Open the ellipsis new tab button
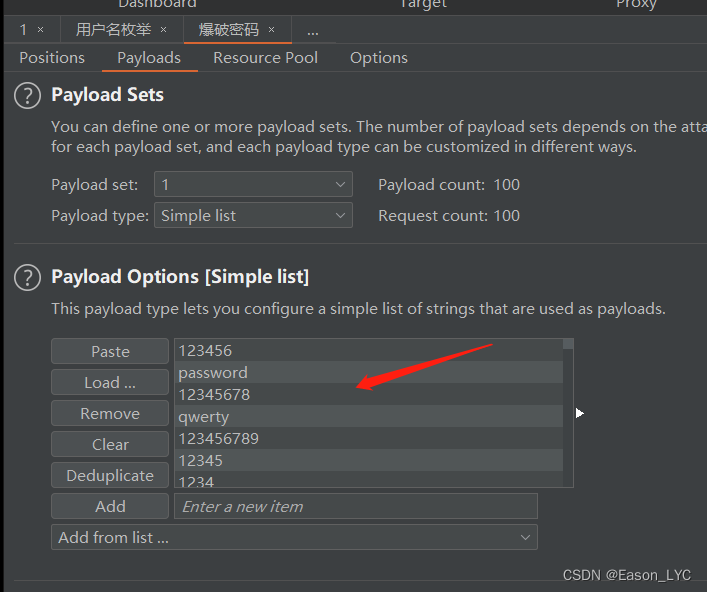 point(313,31)
